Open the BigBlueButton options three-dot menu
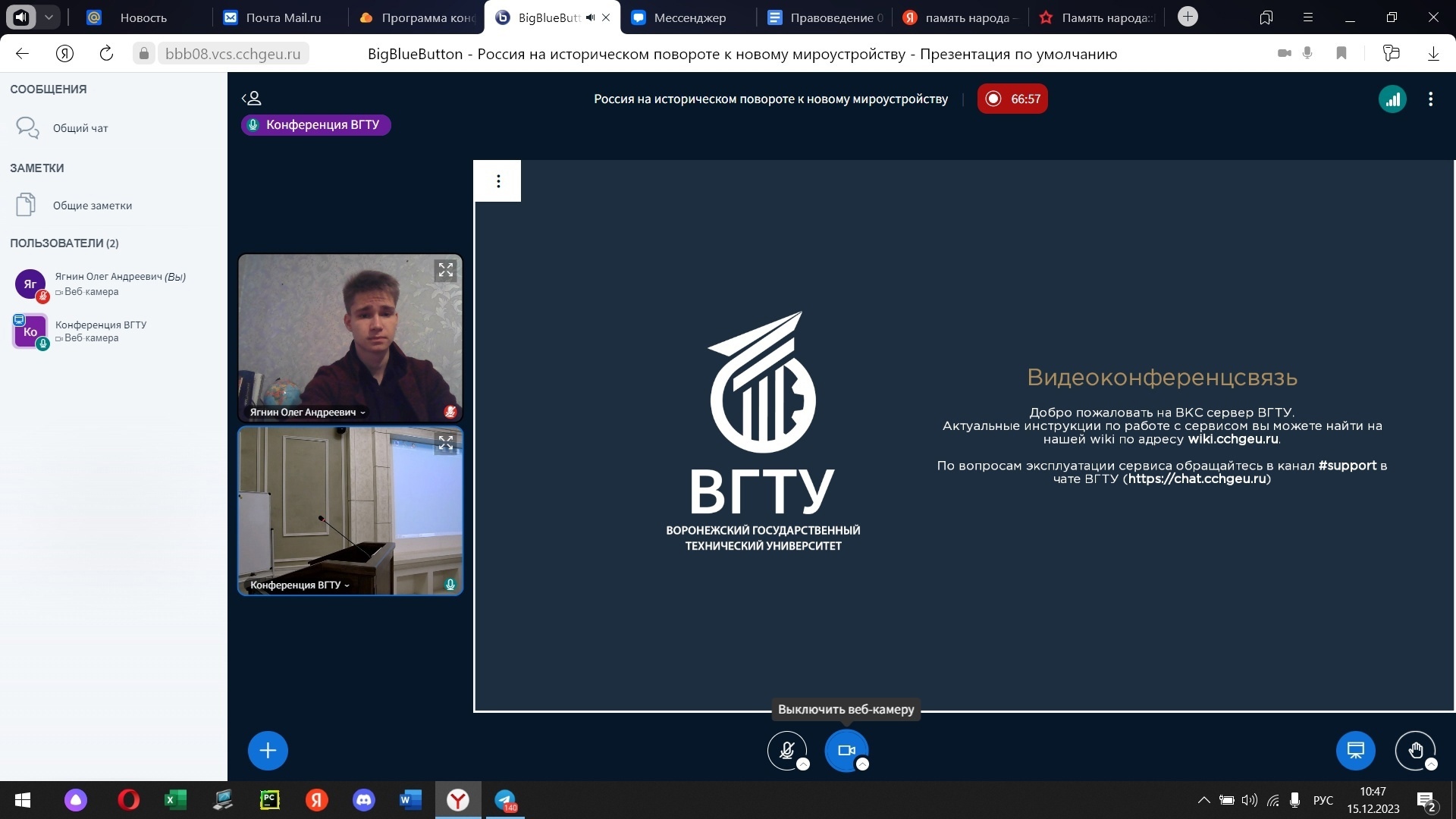The height and width of the screenshot is (819, 1456). [1431, 99]
